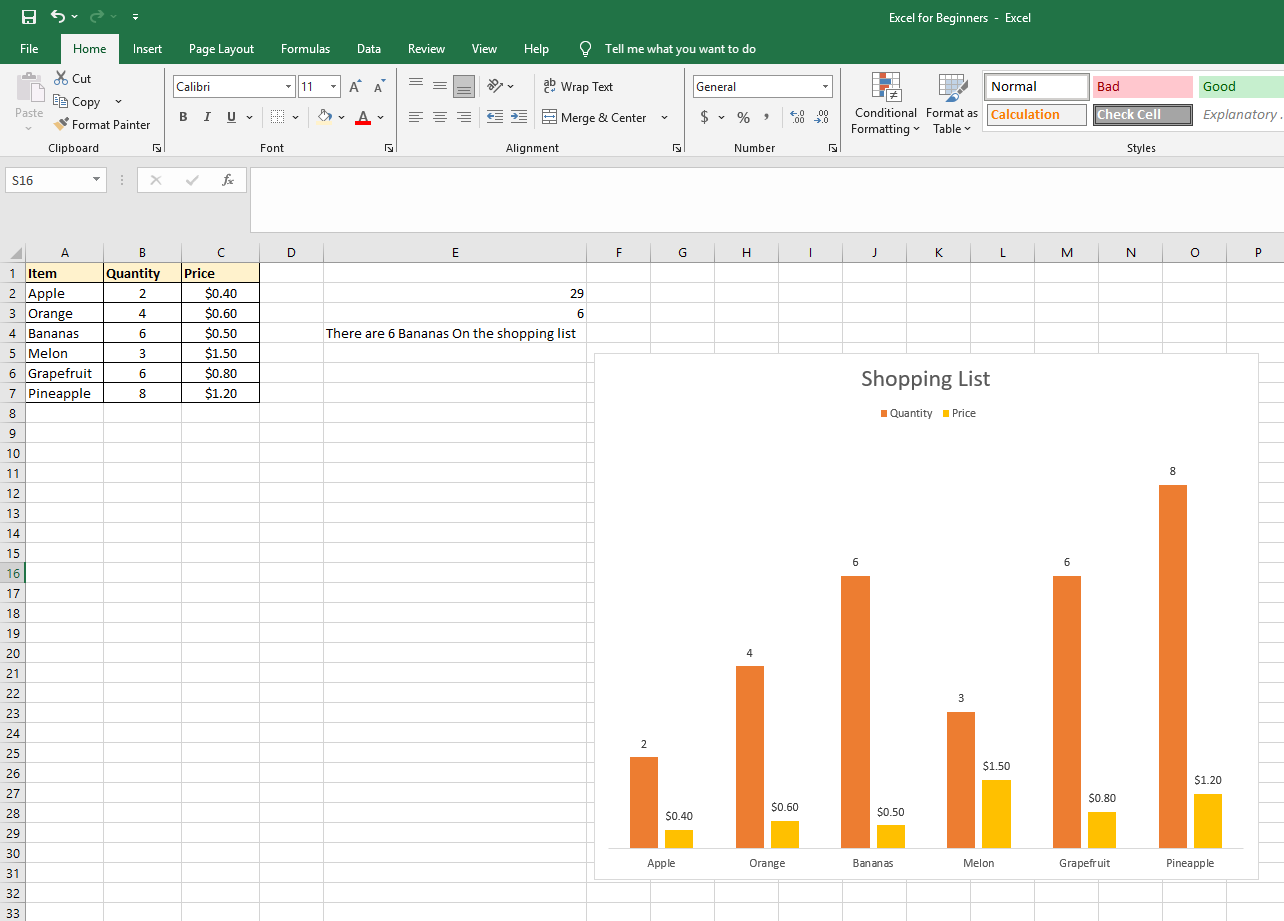Image resolution: width=1284 pixels, height=921 pixels.
Task: Apply the Good cell style
Action: pos(1241,87)
